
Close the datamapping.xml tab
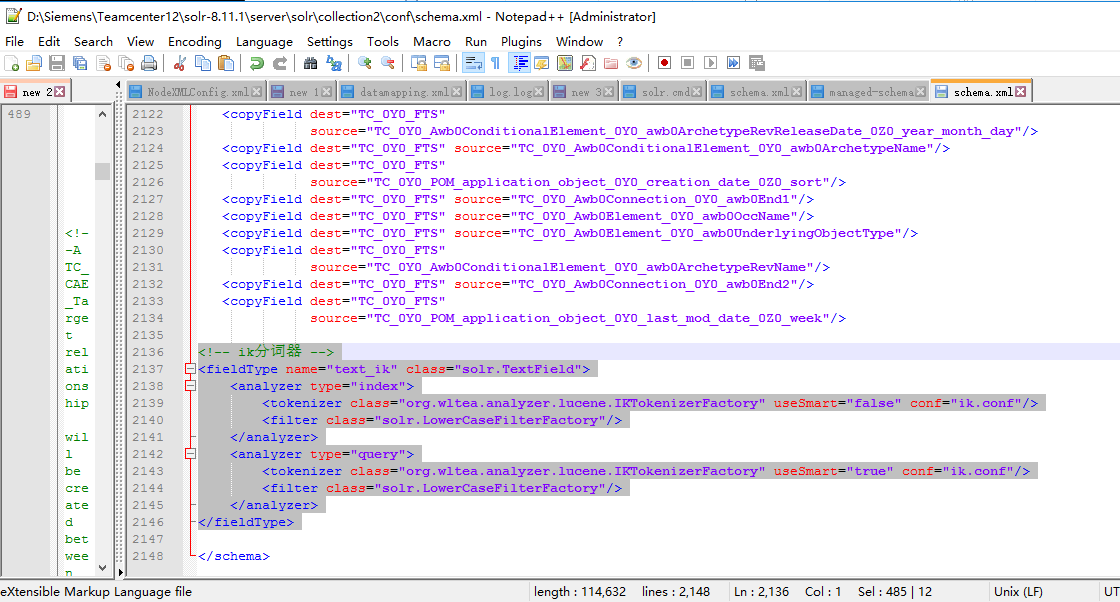click(456, 92)
